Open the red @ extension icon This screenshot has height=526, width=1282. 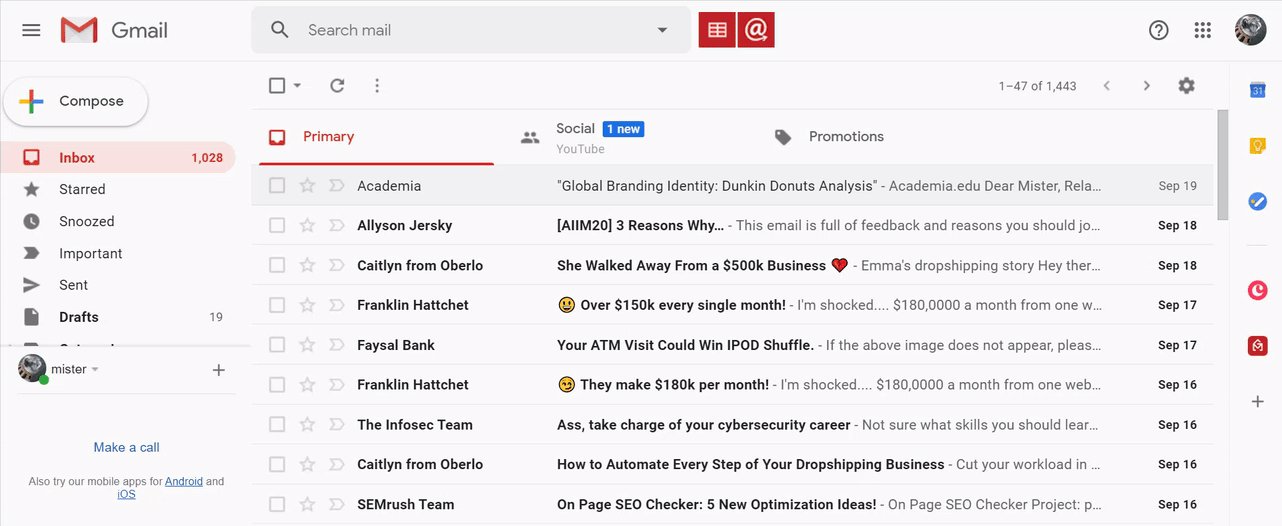click(x=756, y=30)
